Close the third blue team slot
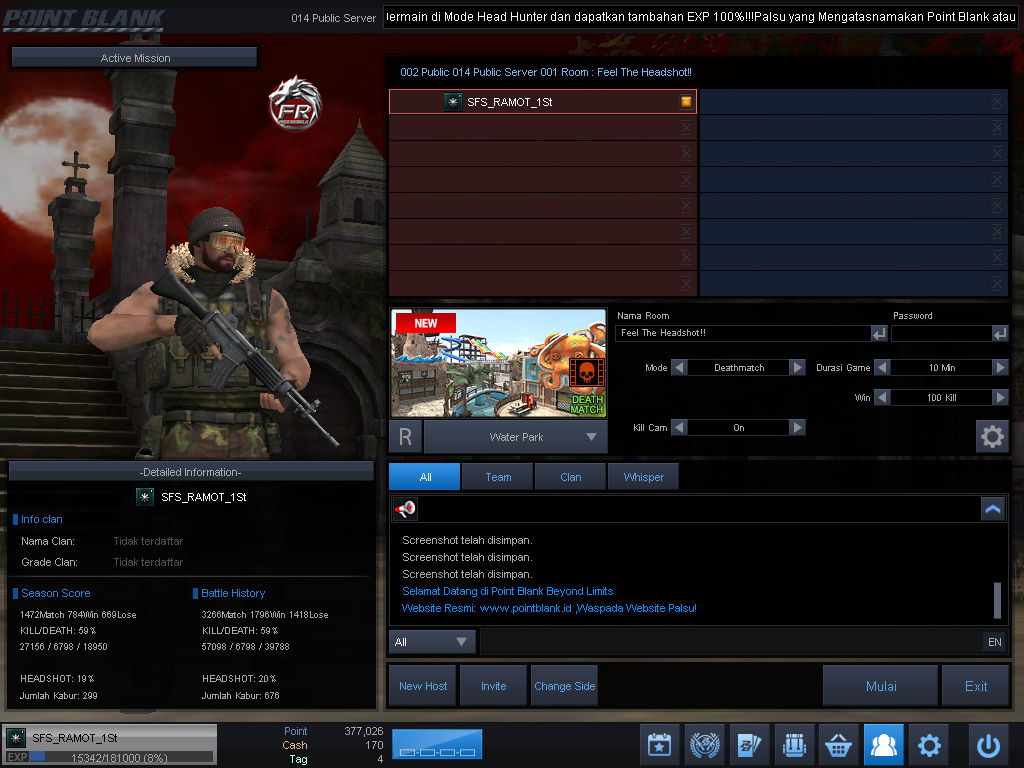 tap(997, 153)
